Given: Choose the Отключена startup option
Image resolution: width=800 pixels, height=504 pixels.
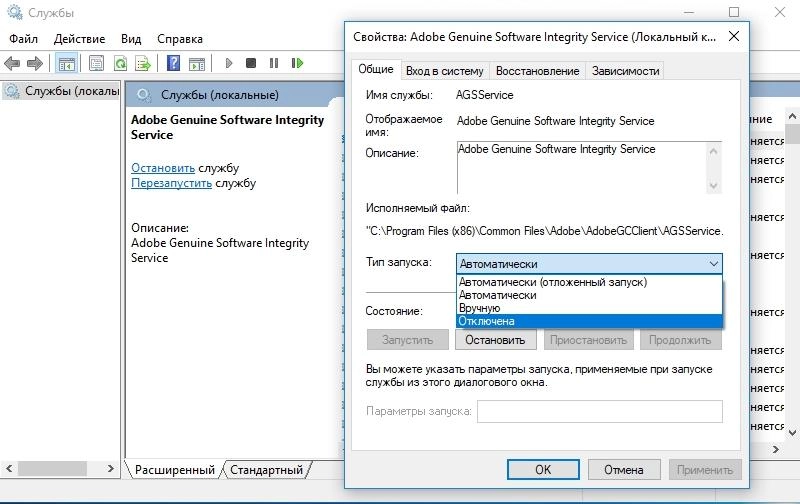Looking at the screenshot, I should pos(589,321).
